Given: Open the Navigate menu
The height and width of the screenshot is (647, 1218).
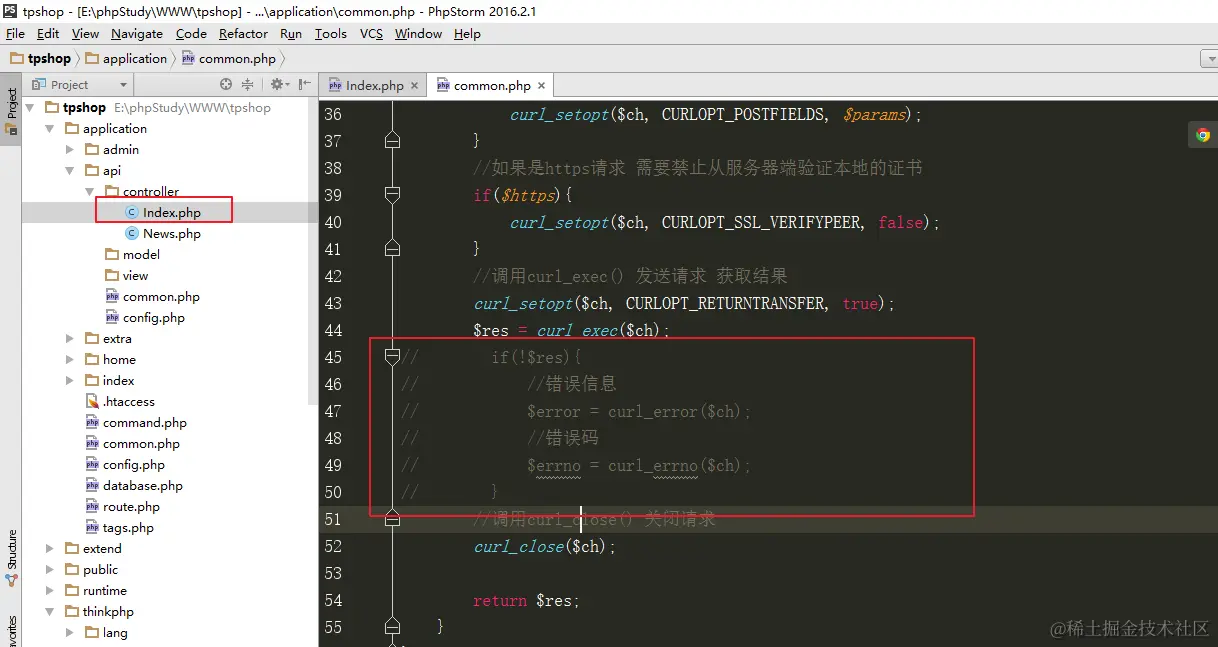Looking at the screenshot, I should coord(137,33).
